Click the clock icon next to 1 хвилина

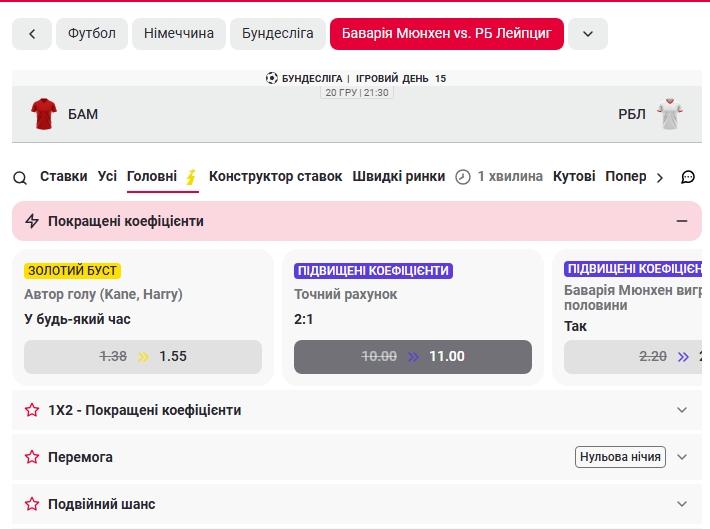coord(463,177)
